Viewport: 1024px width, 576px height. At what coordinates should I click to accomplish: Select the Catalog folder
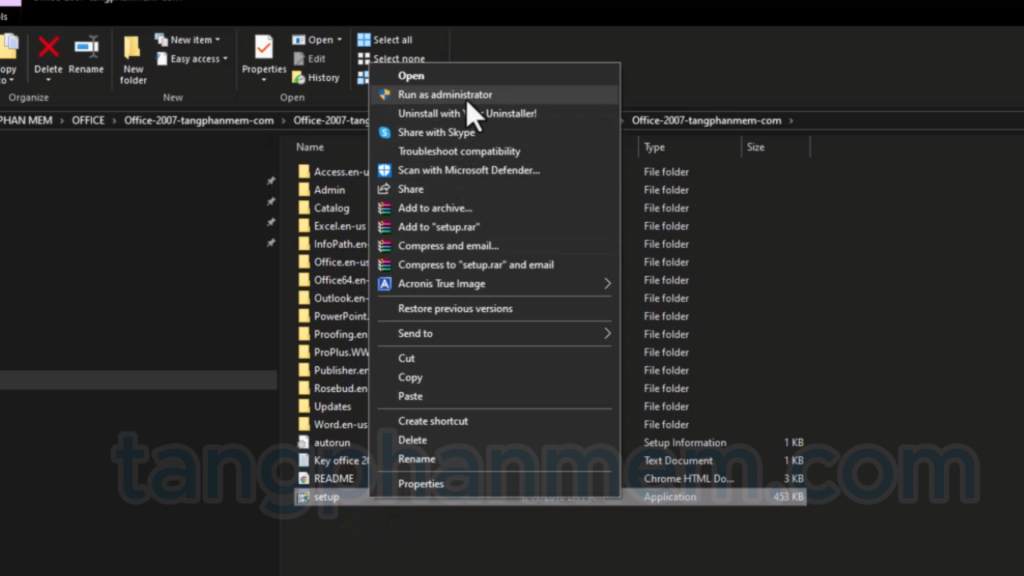click(331, 208)
